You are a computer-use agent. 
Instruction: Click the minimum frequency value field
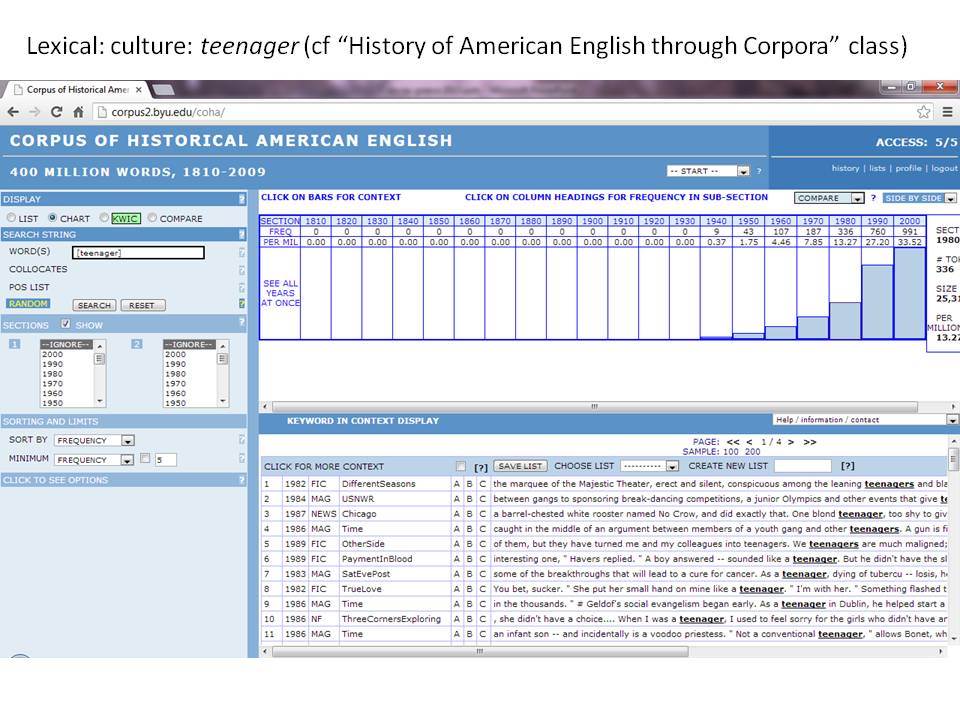click(165, 460)
